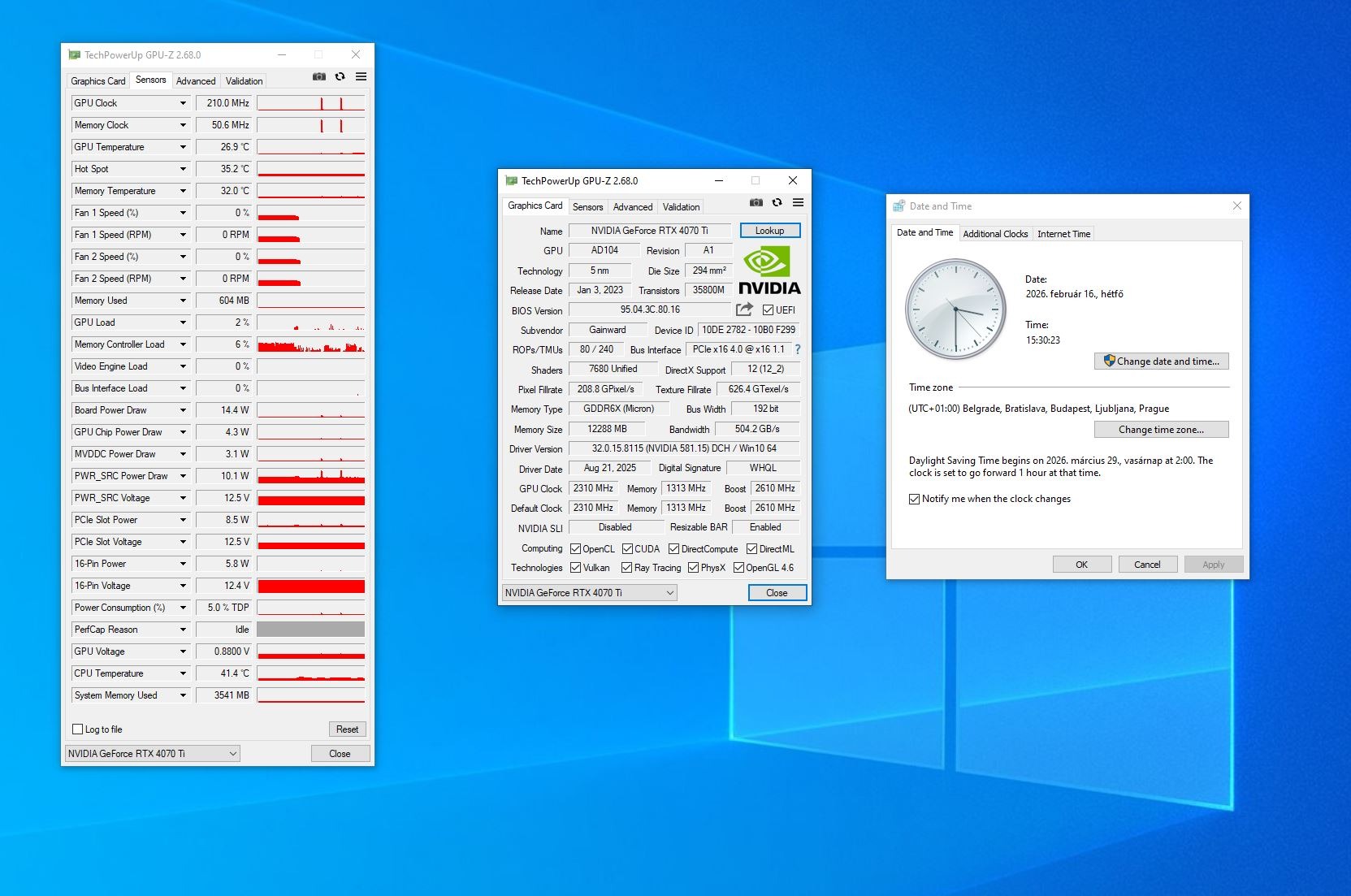Uncheck Notify me when the clock changes

[x=914, y=499]
